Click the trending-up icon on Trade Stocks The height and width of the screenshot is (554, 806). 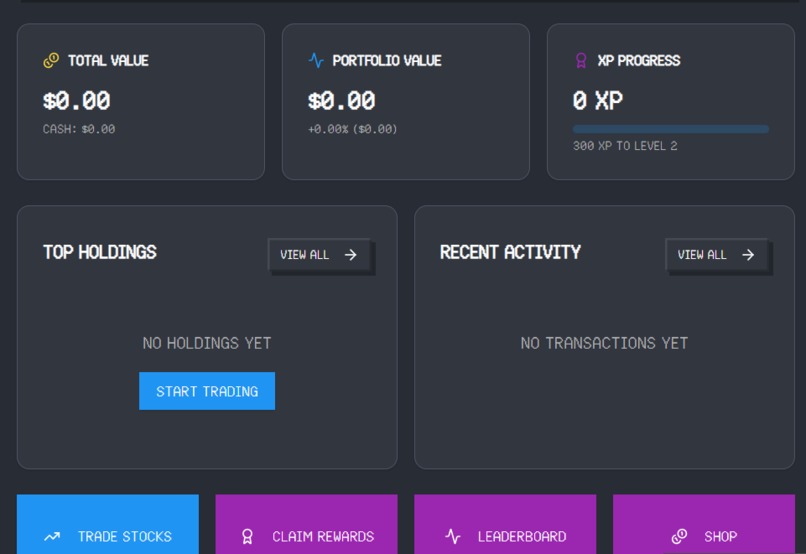(x=52, y=537)
